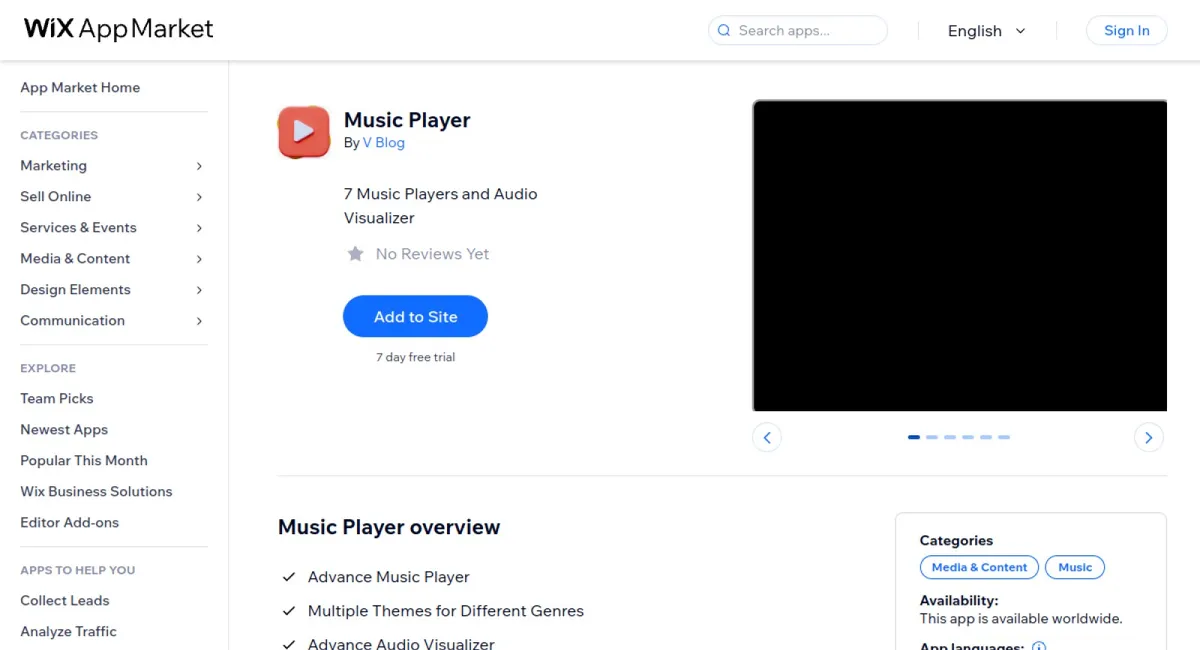The width and height of the screenshot is (1200, 650).
Task: Go to App Market Home
Action: click(x=80, y=88)
